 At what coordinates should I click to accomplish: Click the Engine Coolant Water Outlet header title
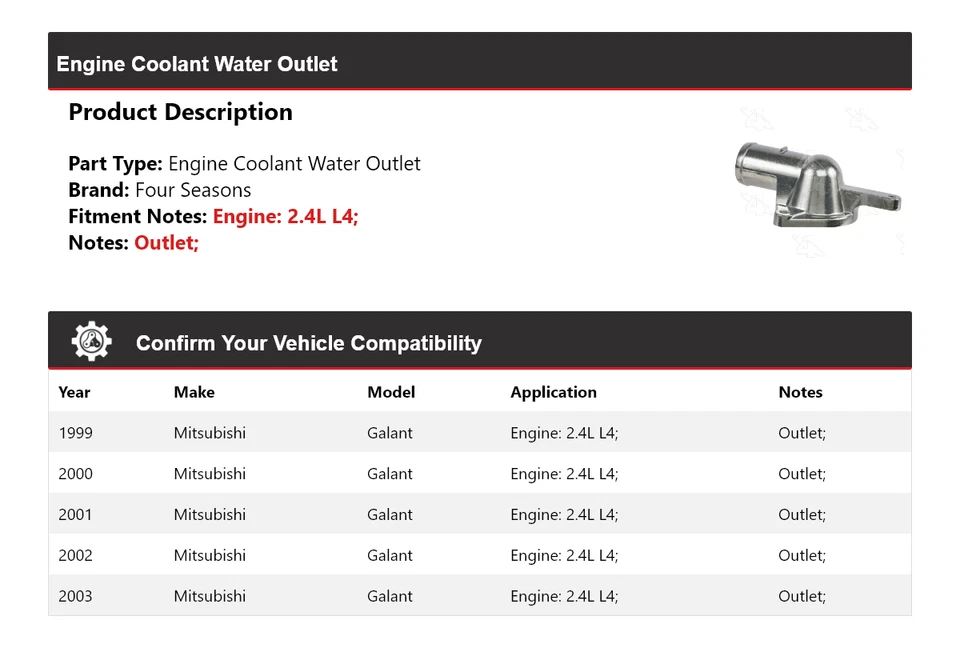pos(197,64)
